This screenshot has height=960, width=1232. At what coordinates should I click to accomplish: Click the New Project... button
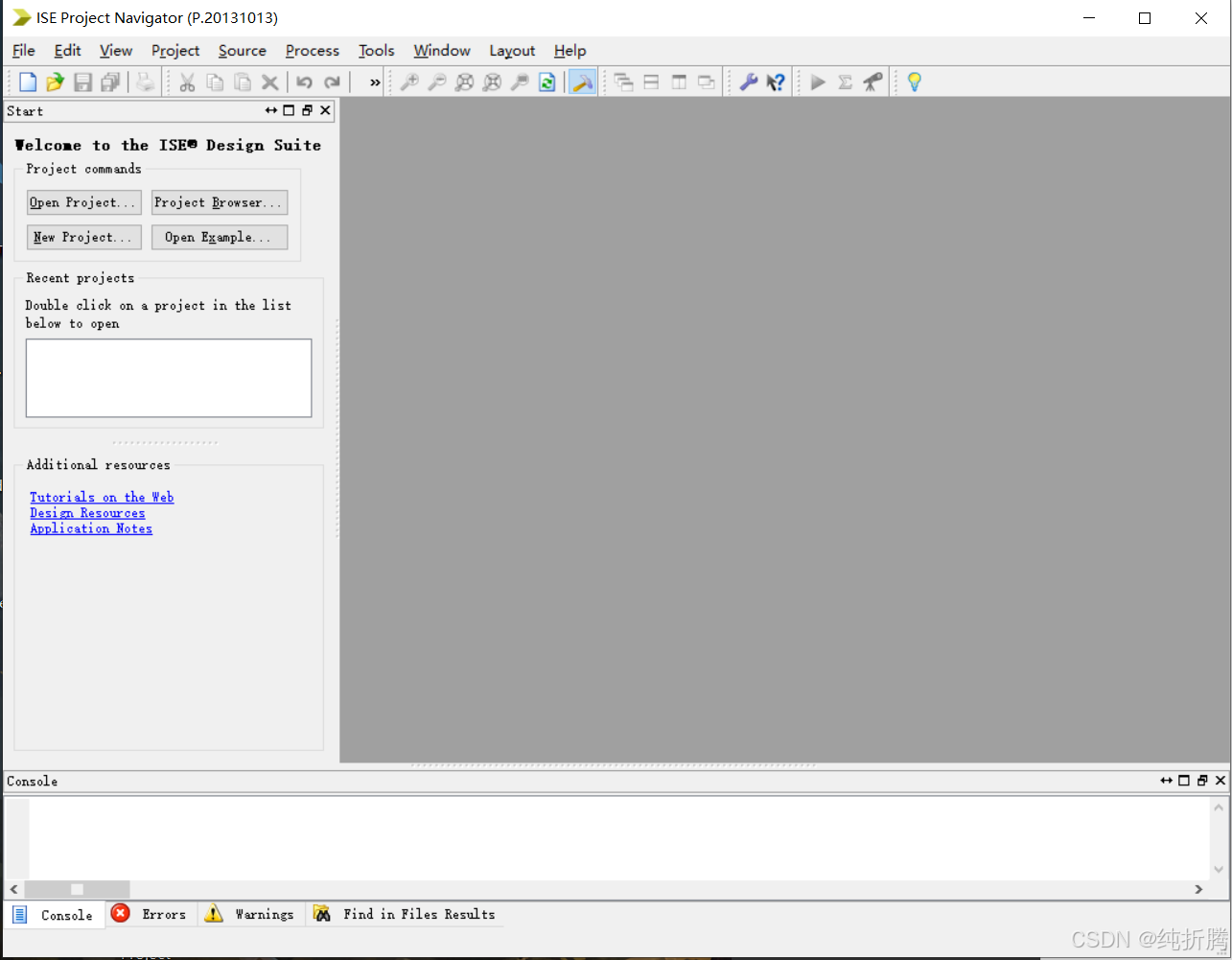click(84, 237)
